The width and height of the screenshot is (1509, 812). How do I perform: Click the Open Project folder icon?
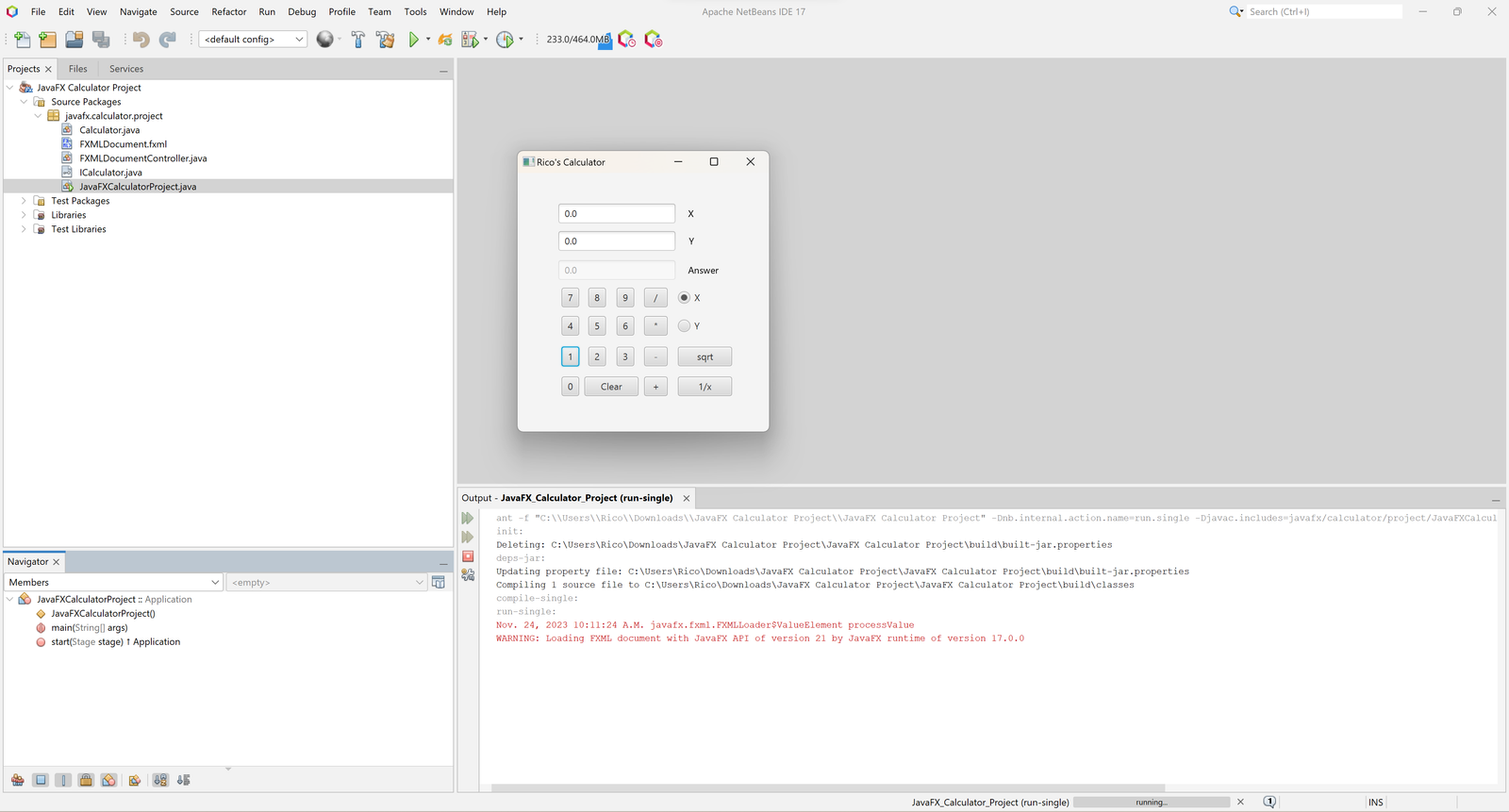click(x=75, y=40)
